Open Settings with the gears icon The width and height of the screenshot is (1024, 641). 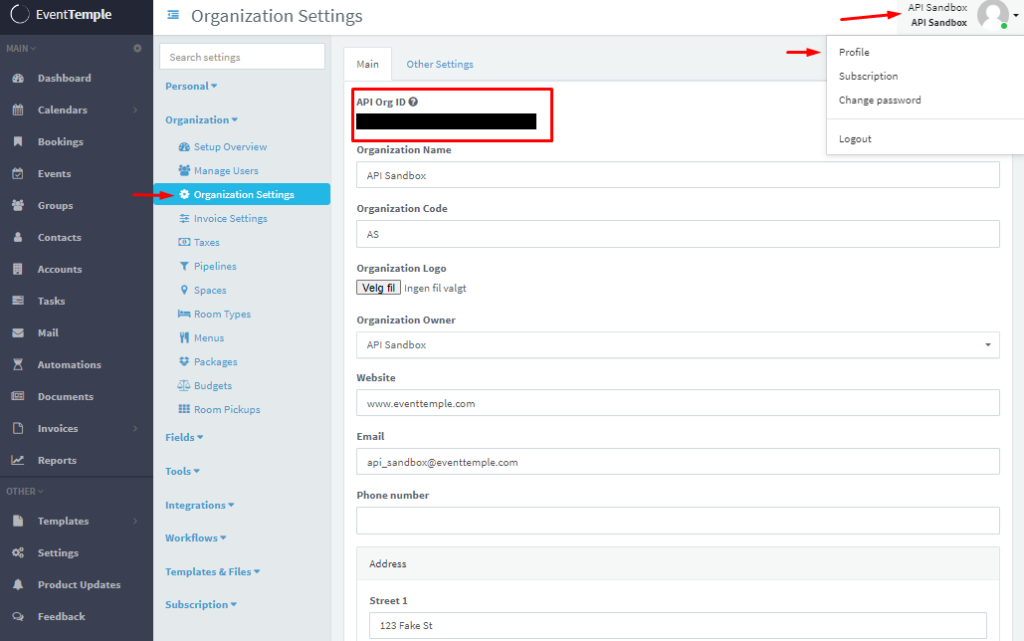[18, 553]
